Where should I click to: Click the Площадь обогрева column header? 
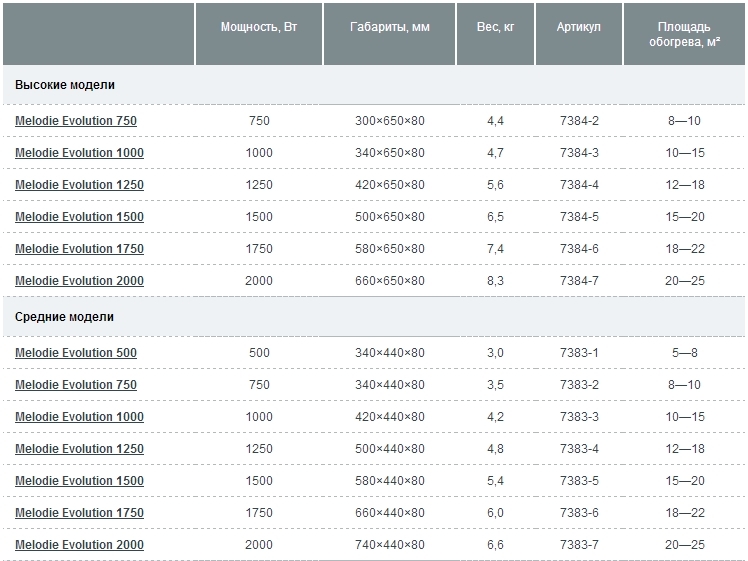684,34
